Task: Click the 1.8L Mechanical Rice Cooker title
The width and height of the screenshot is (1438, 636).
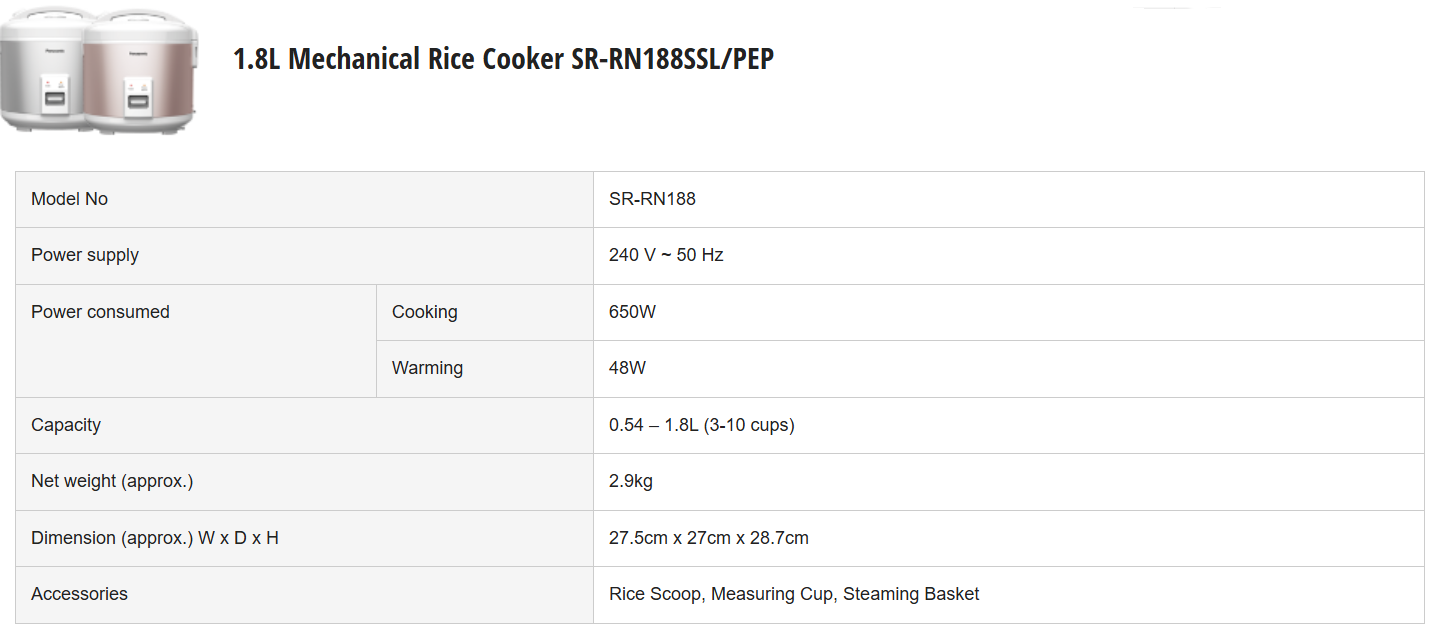Action: [503, 59]
